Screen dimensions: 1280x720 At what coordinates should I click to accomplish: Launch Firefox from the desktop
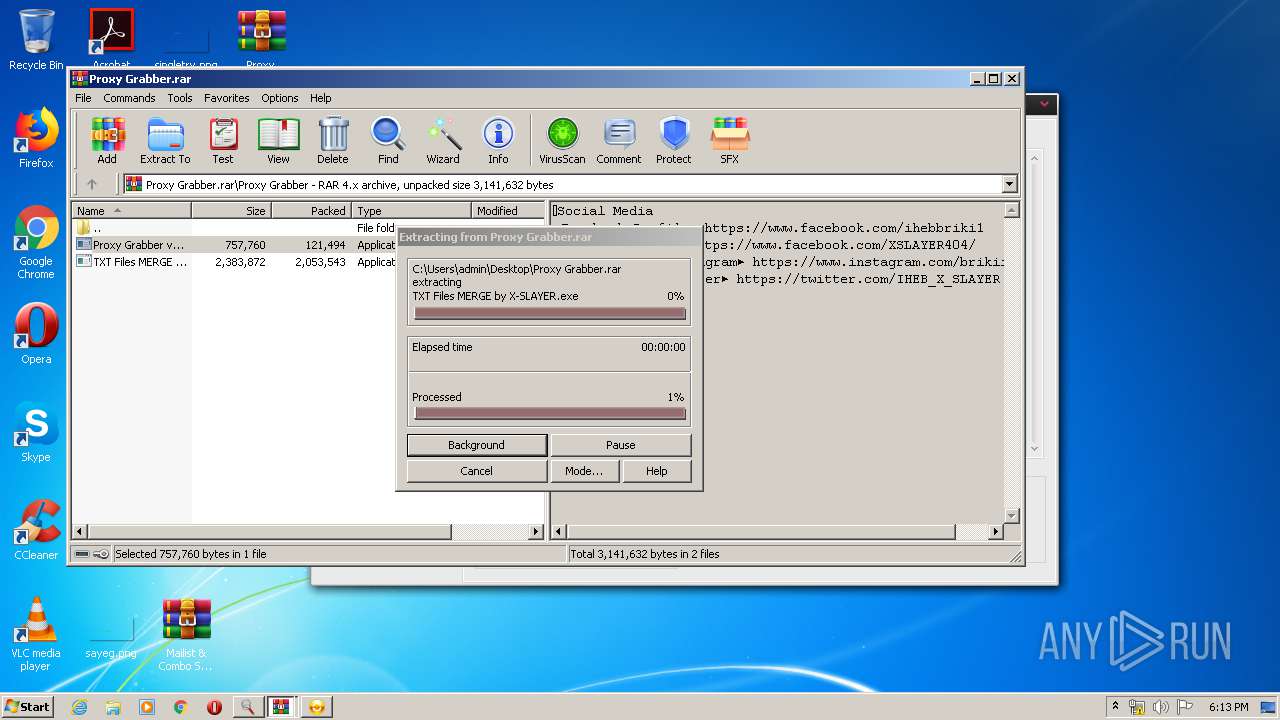(36, 139)
